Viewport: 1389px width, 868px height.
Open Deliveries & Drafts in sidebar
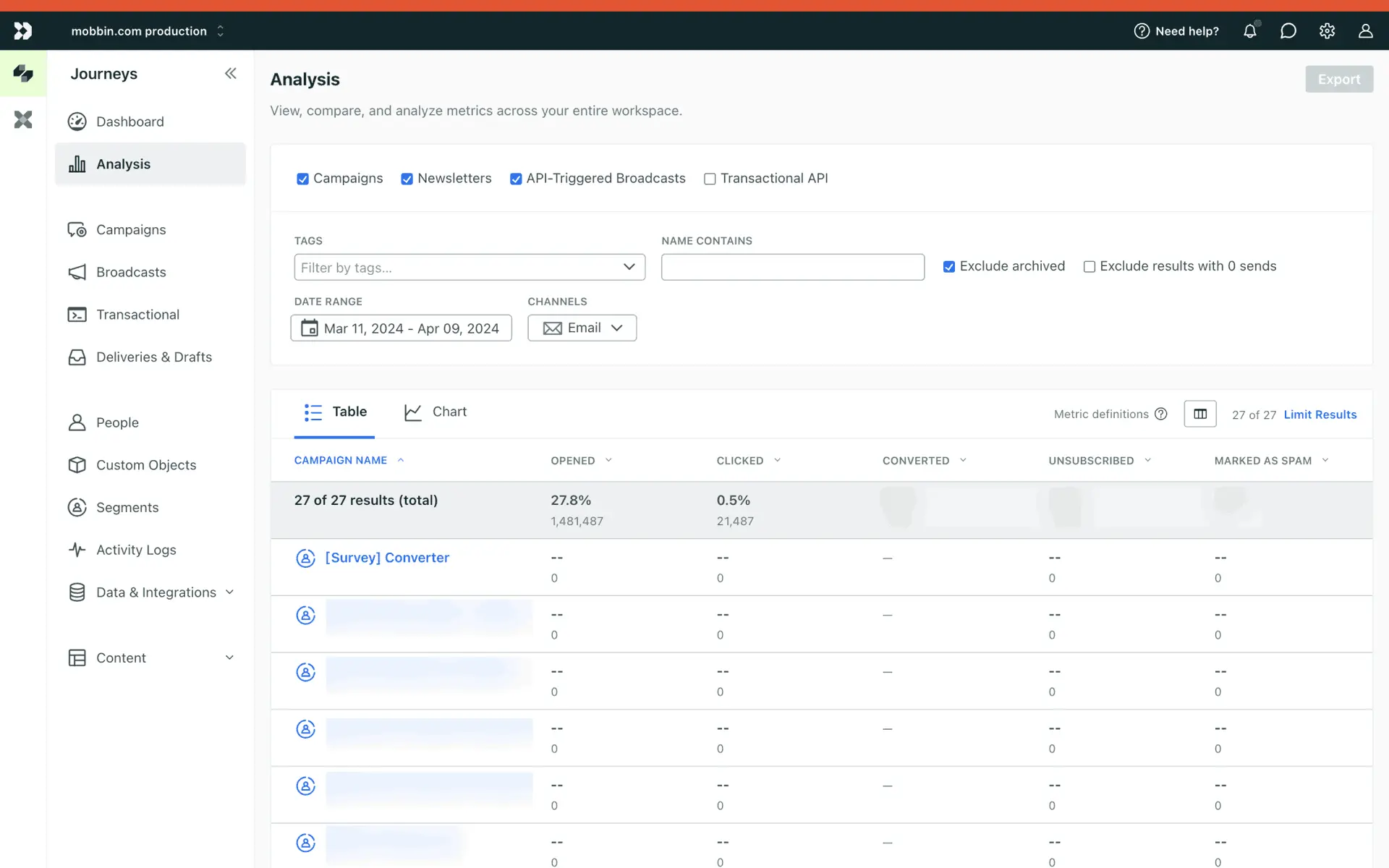153,357
